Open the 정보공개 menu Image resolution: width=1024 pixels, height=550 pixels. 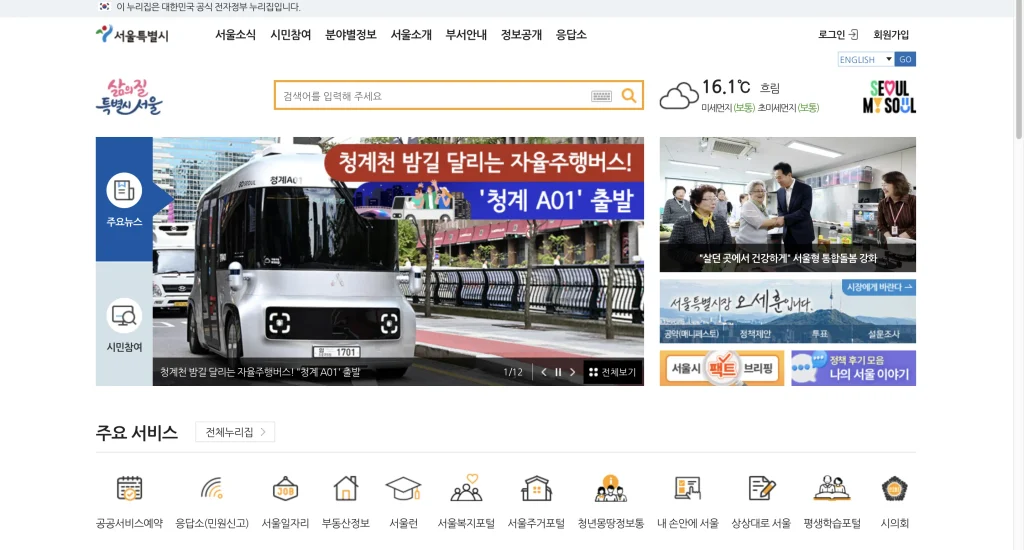pos(521,35)
